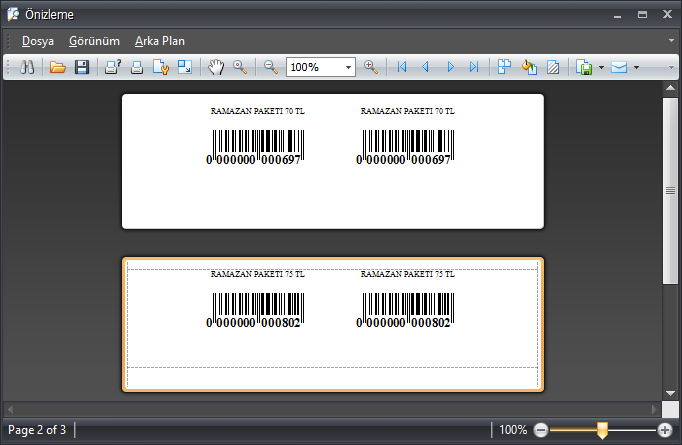The height and width of the screenshot is (445, 682).
Task: Click the status bar zoom plus button
Action: pyautogui.click(x=664, y=430)
